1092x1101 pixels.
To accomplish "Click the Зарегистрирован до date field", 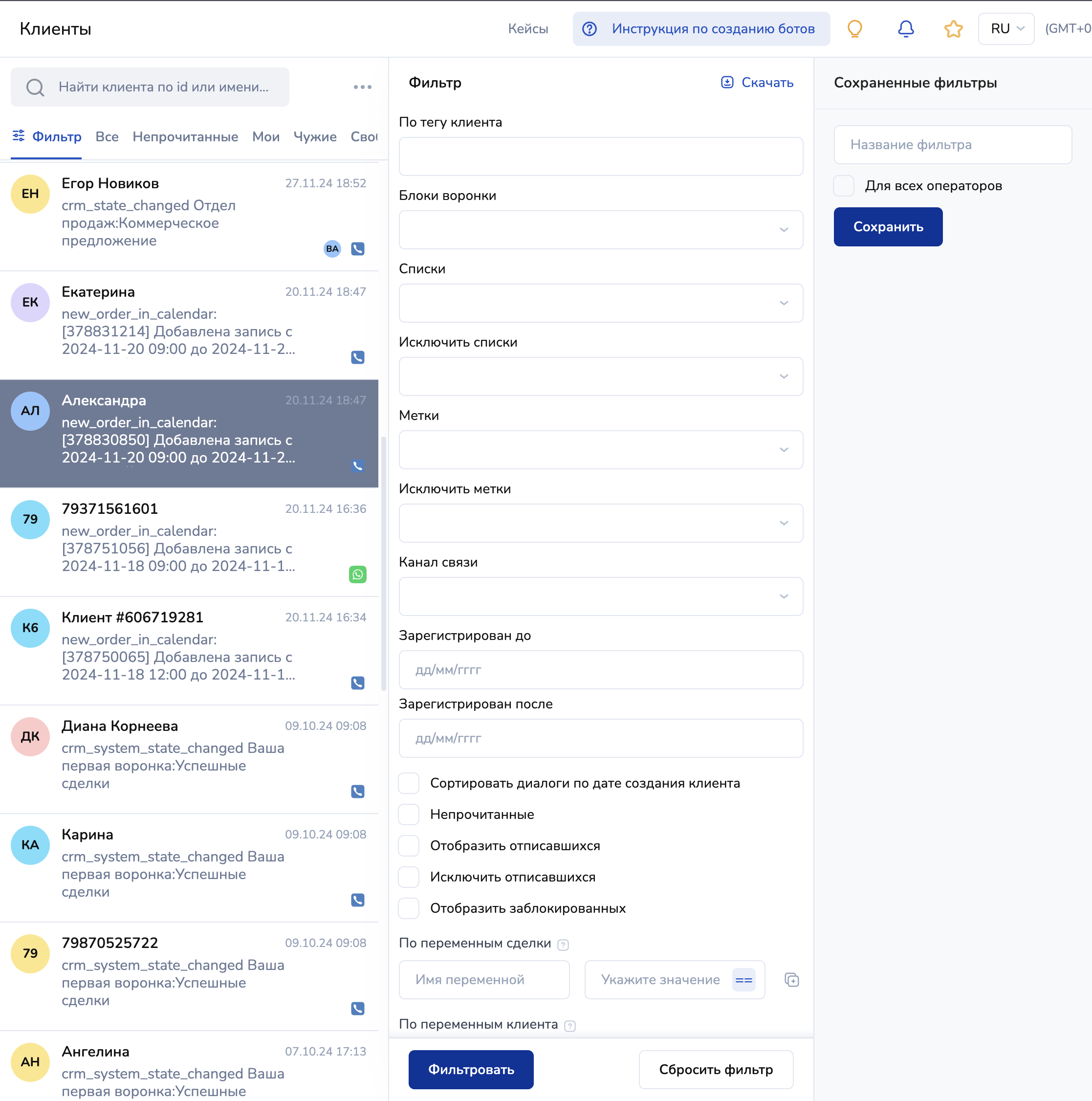I will click(601, 670).
